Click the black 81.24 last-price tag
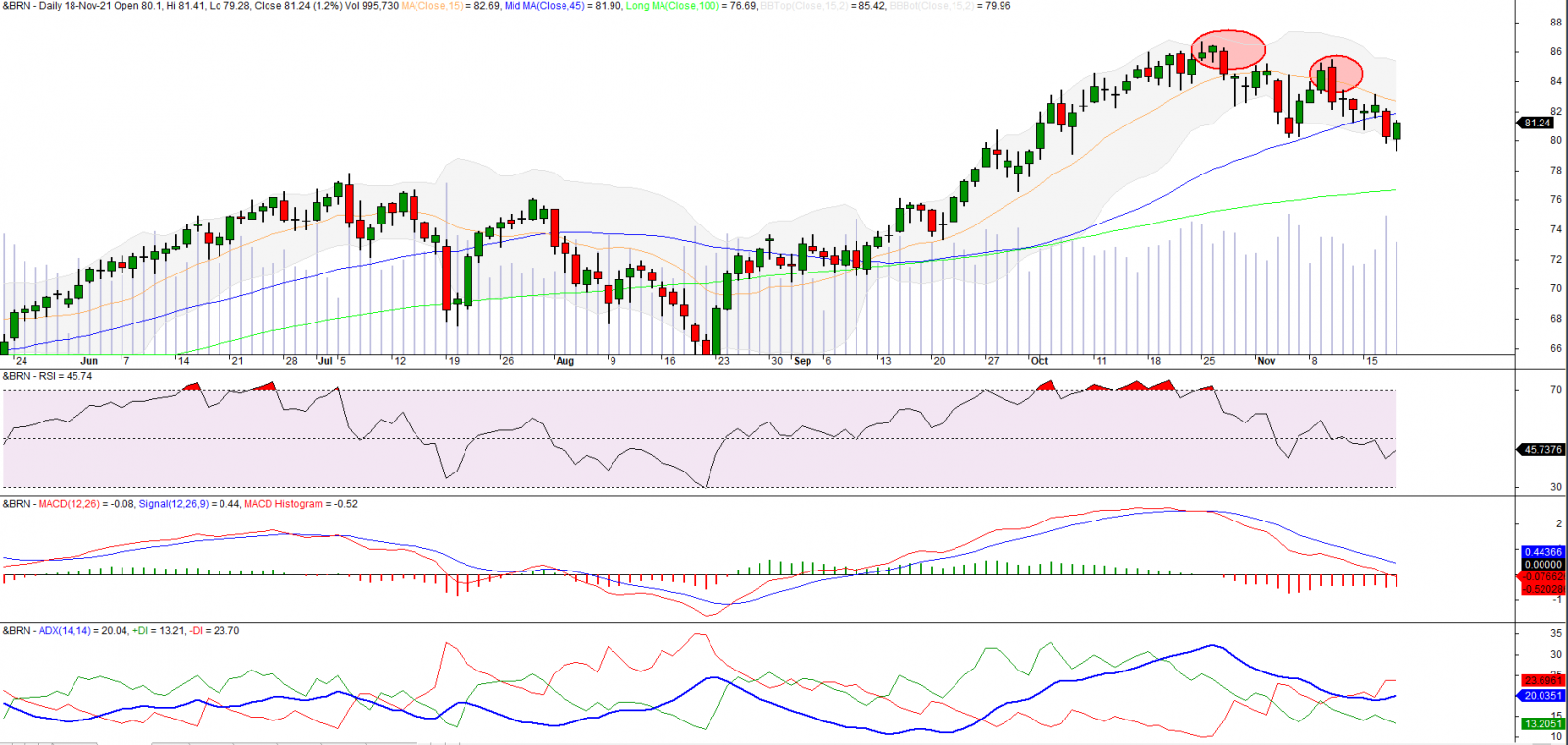 pos(1538,123)
